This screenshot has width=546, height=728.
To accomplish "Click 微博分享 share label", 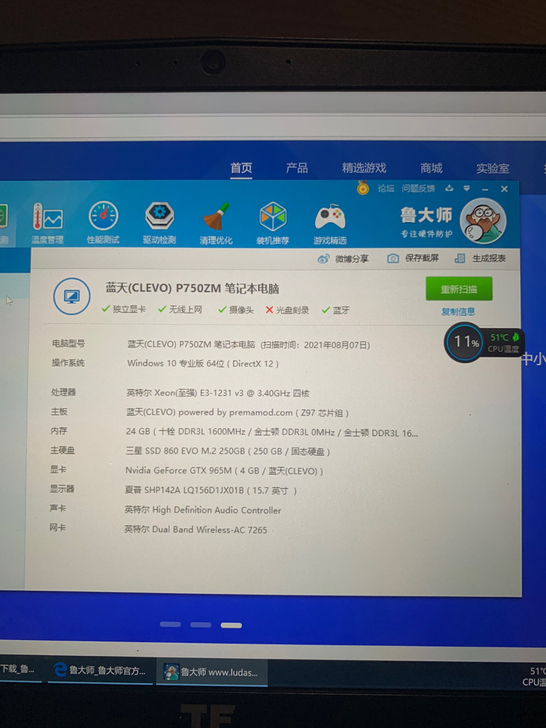I will (352, 259).
